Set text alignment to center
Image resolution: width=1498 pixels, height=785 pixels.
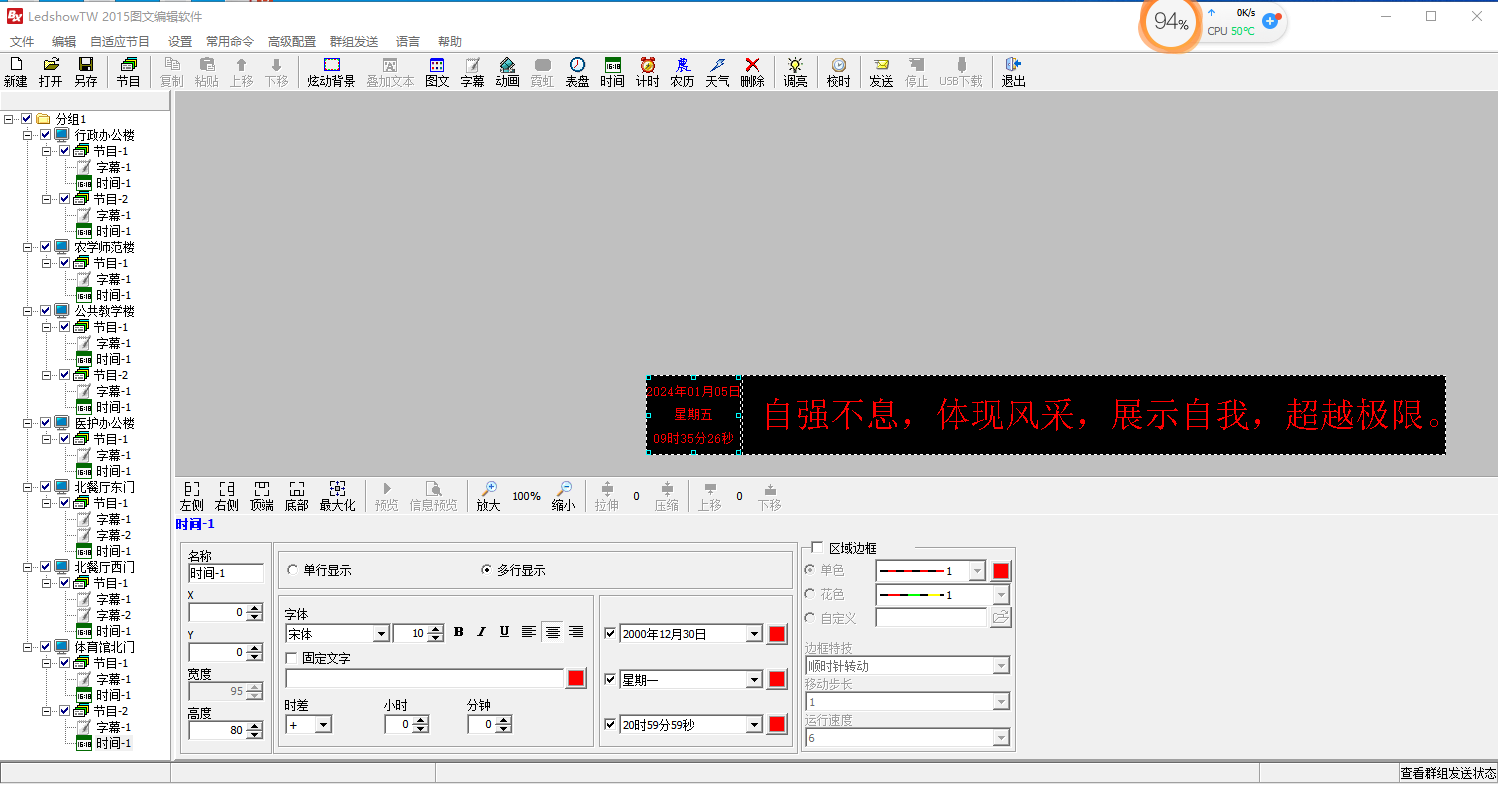pos(552,632)
